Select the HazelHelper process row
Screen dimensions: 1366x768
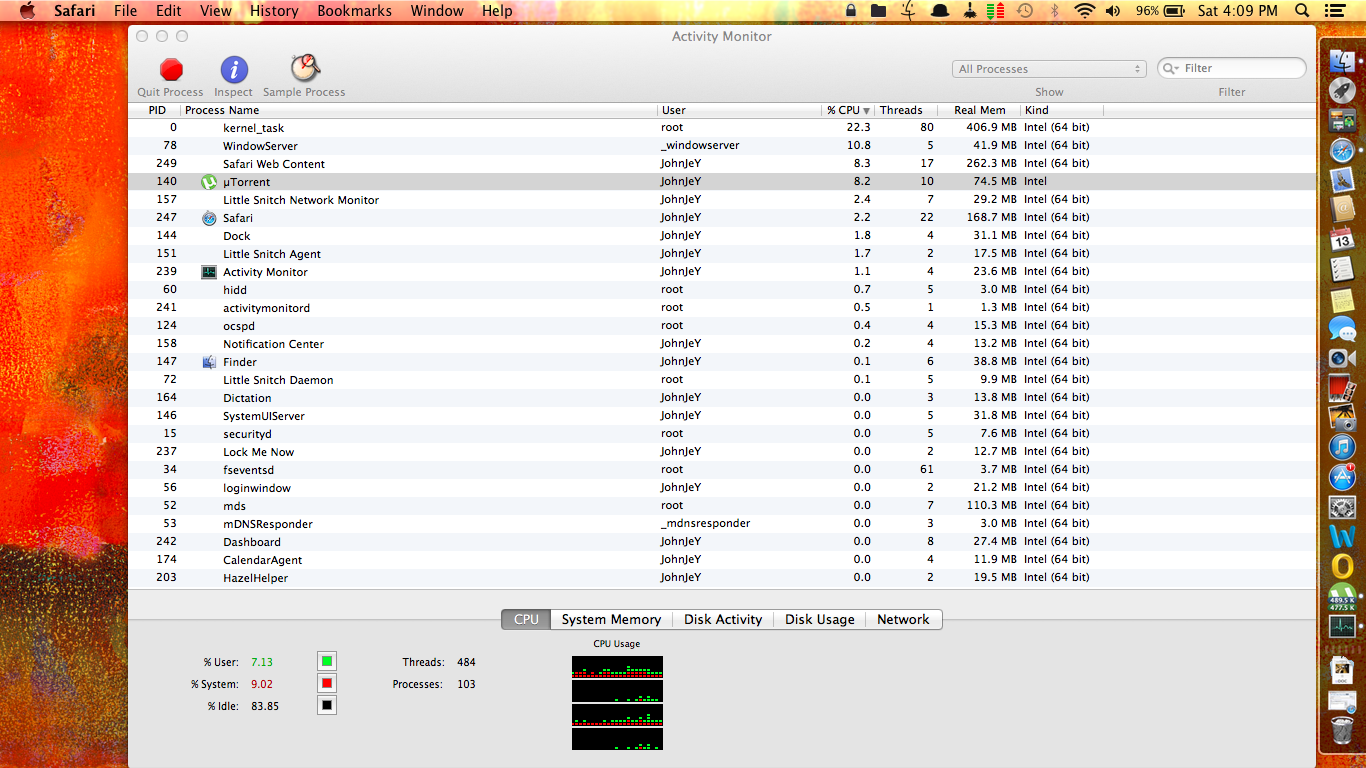click(721, 578)
